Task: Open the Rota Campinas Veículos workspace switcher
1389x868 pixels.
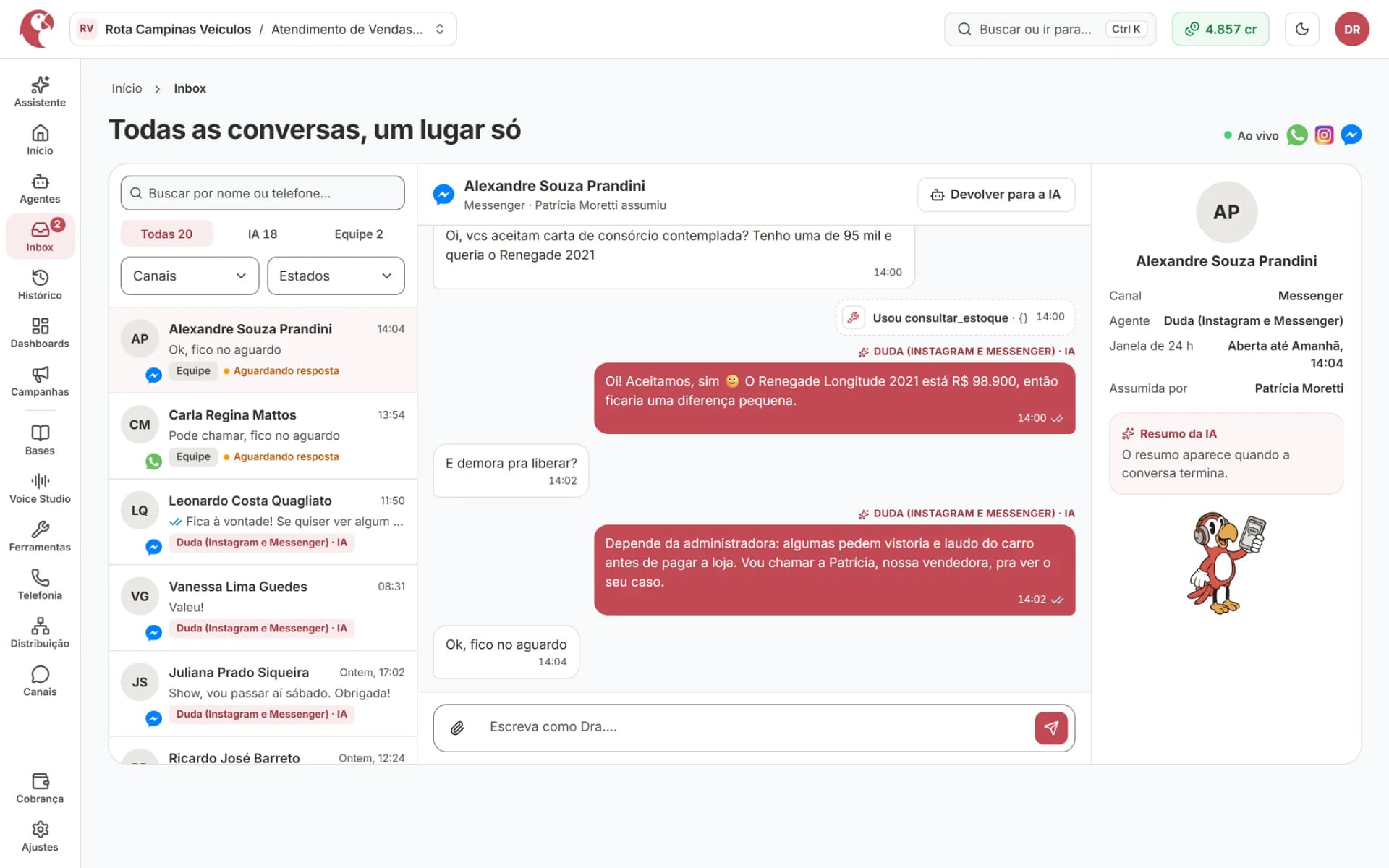Action: pos(263,29)
